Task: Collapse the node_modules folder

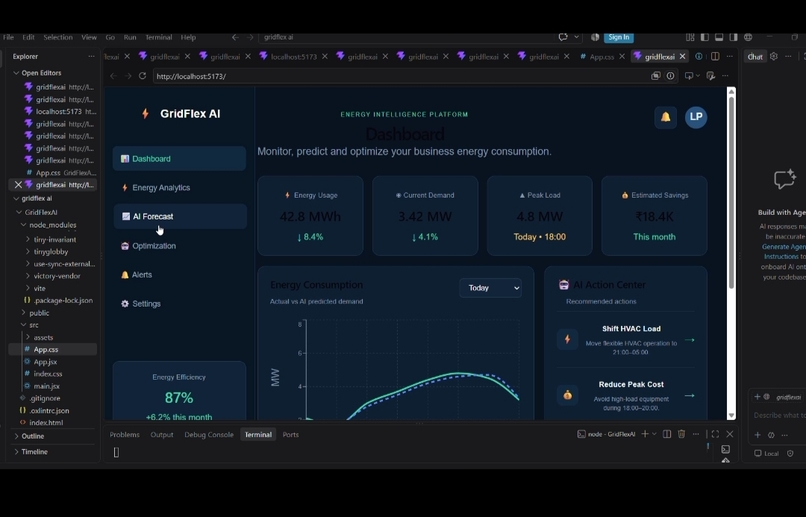Action: coord(23,225)
